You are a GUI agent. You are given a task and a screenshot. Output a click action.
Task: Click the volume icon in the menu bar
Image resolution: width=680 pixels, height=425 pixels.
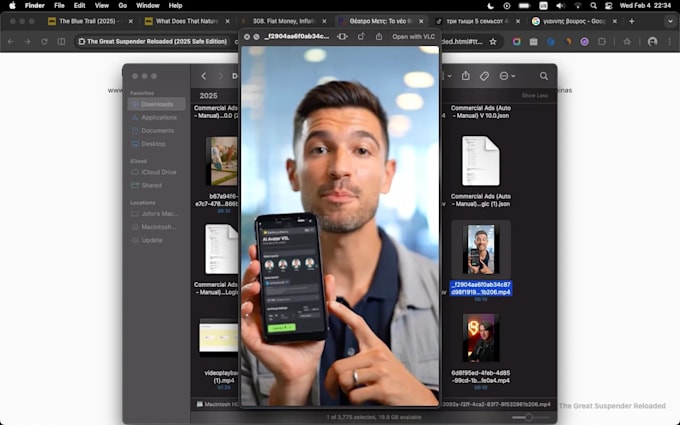tap(560, 6)
